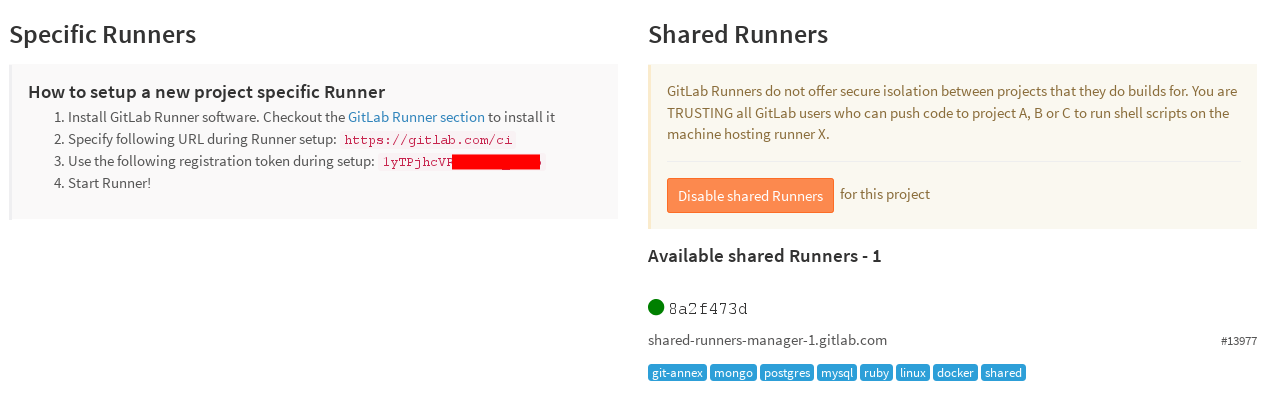Image resolution: width=1275 pixels, height=398 pixels.
Task: Click the Disable shared Runners button
Action: point(750,196)
